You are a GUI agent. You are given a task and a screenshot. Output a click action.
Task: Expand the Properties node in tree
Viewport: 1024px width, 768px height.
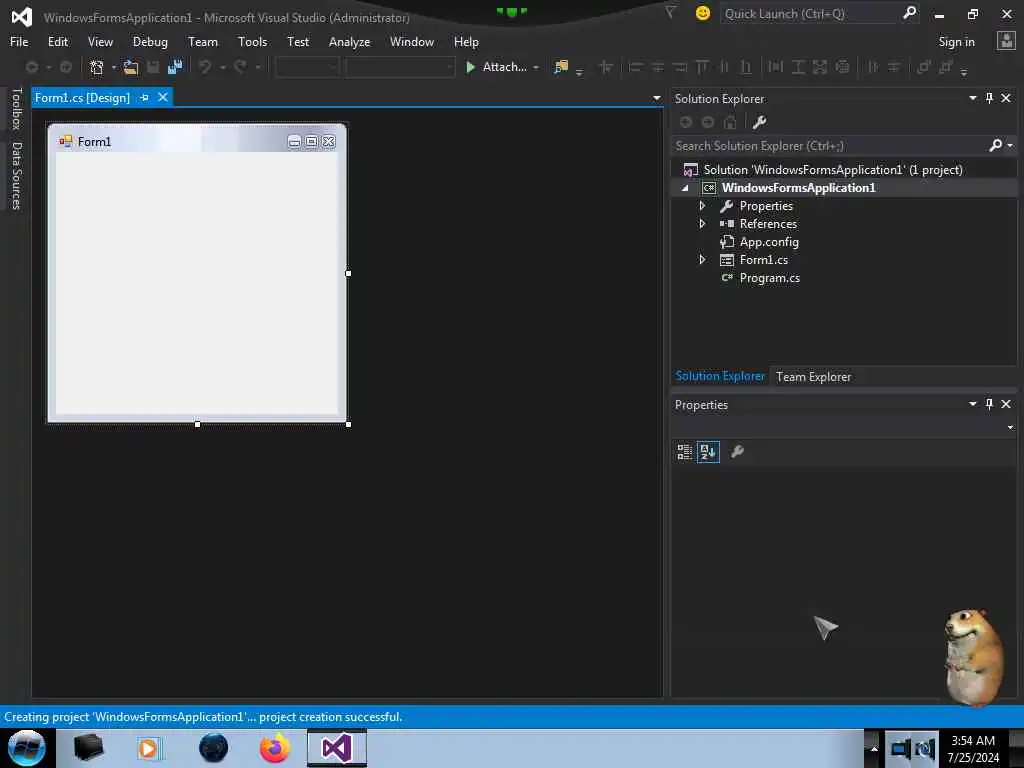click(702, 206)
